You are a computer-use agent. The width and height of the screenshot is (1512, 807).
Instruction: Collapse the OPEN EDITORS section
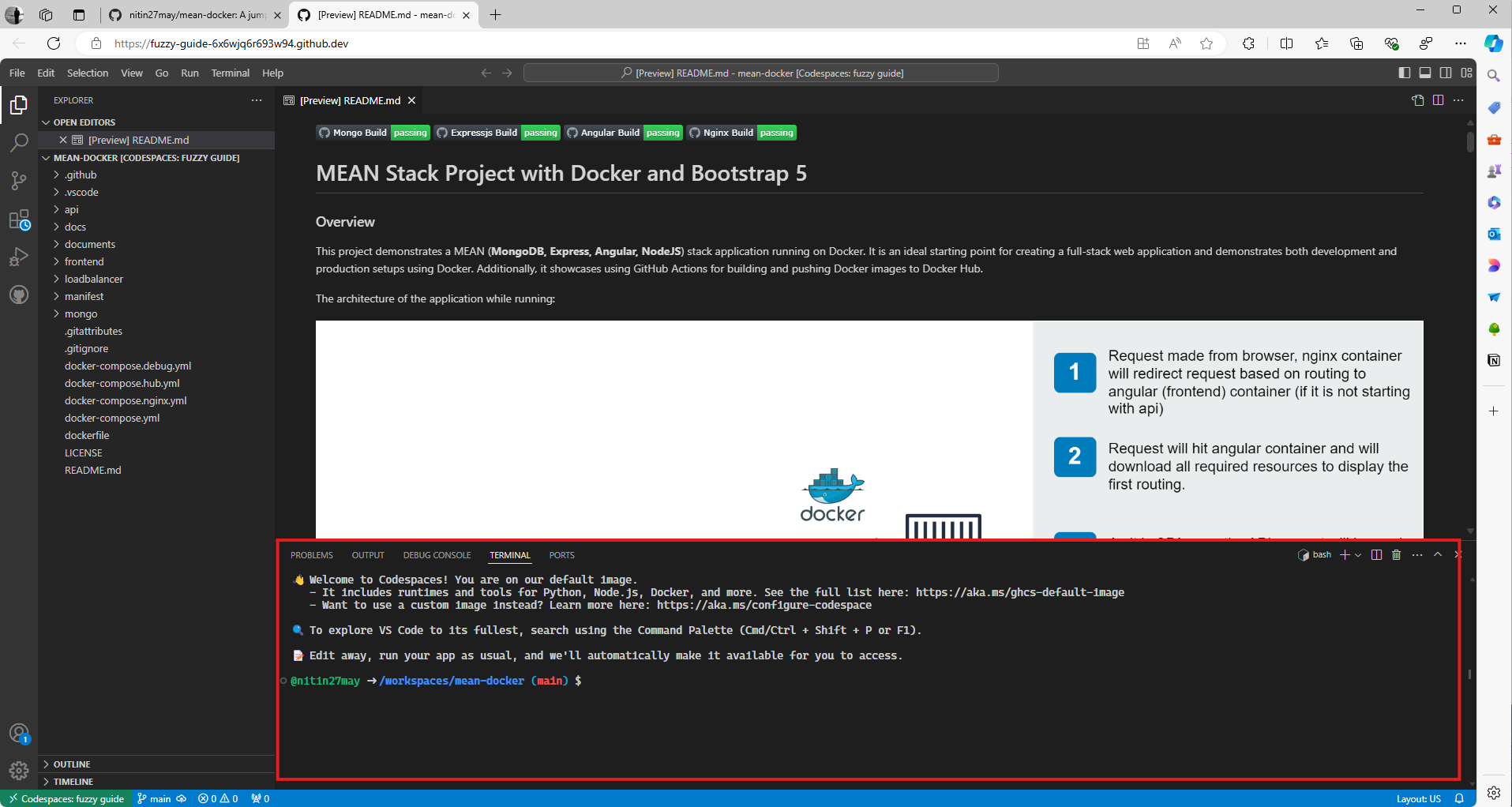156,122
